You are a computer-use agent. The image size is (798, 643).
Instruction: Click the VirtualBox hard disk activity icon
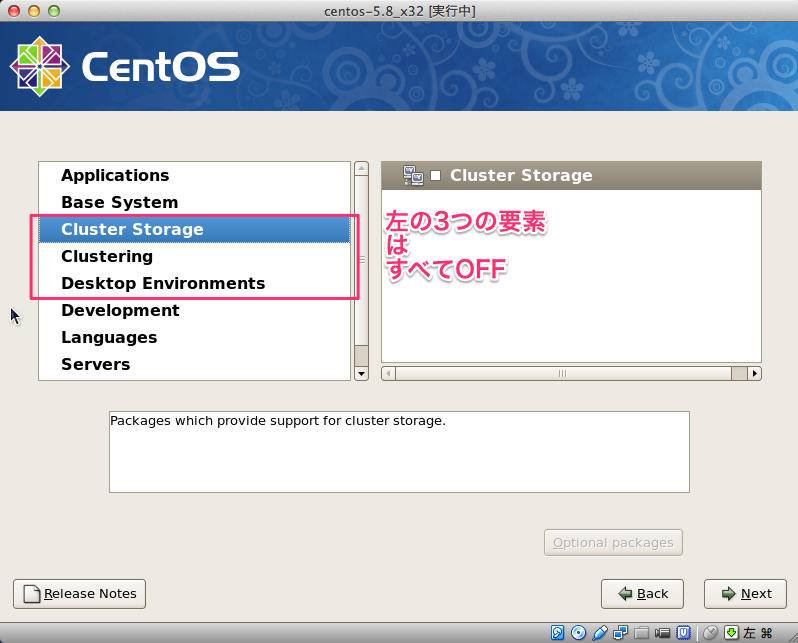click(x=557, y=632)
